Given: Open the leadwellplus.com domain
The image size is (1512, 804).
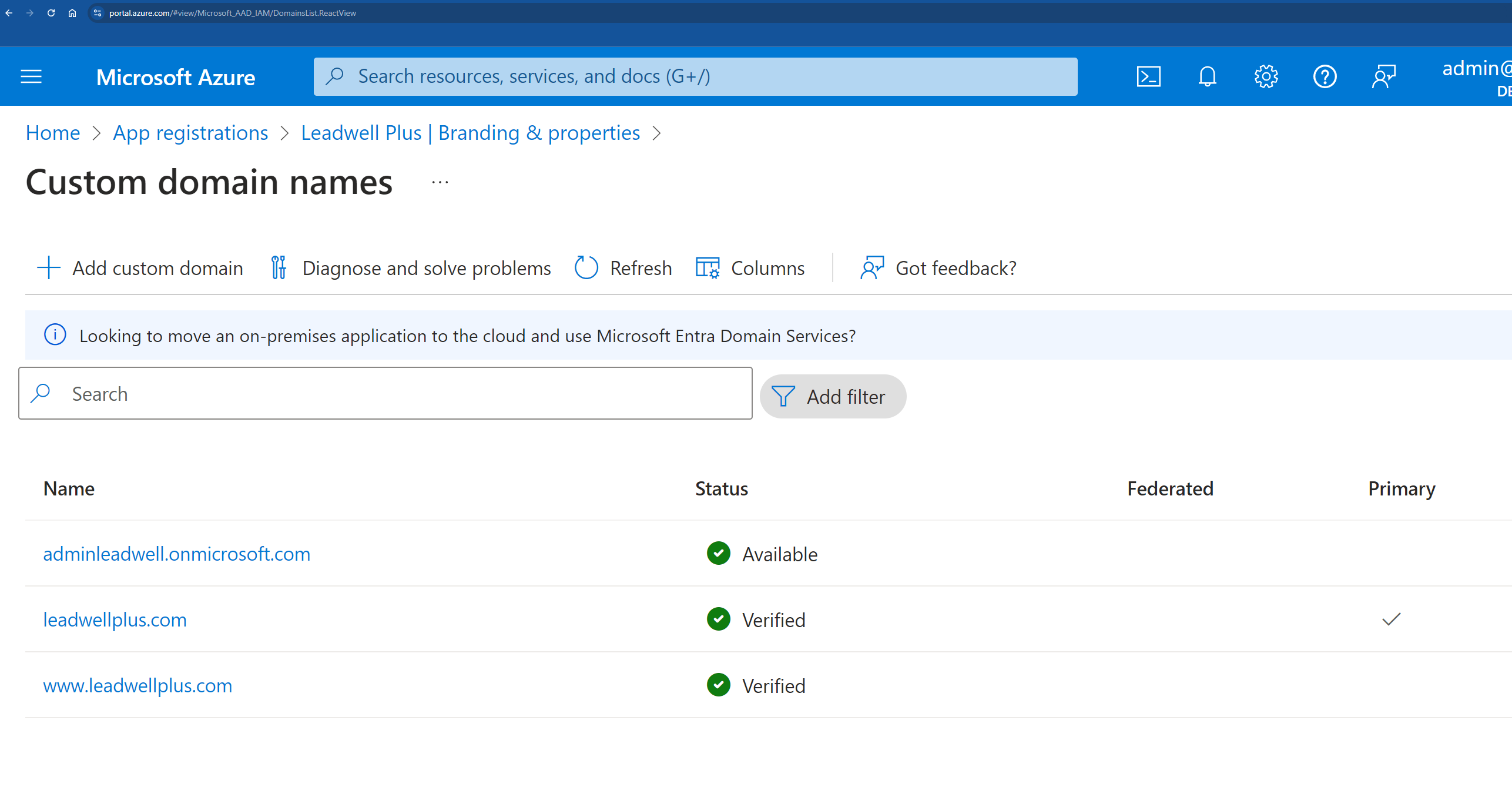Looking at the screenshot, I should [x=115, y=619].
